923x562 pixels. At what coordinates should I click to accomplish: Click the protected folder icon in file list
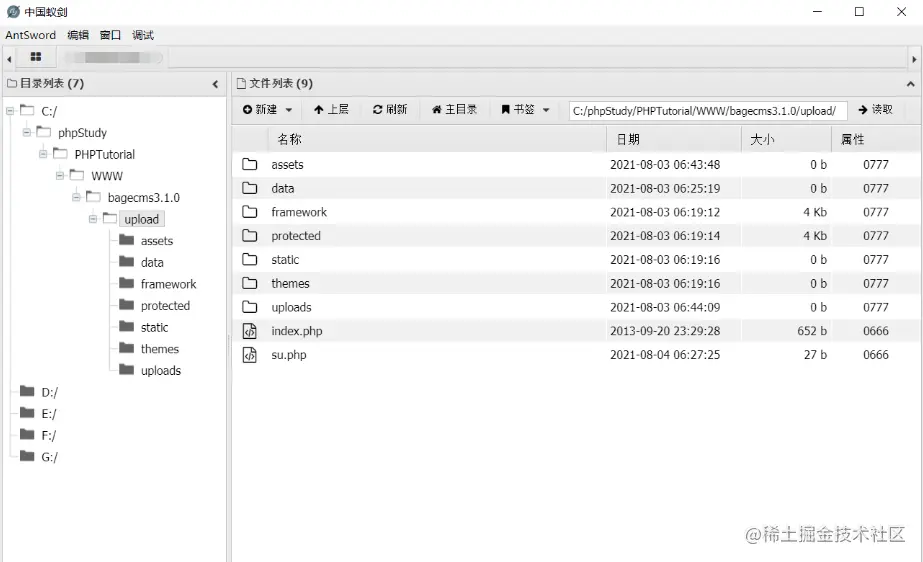[x=250, y=235]
